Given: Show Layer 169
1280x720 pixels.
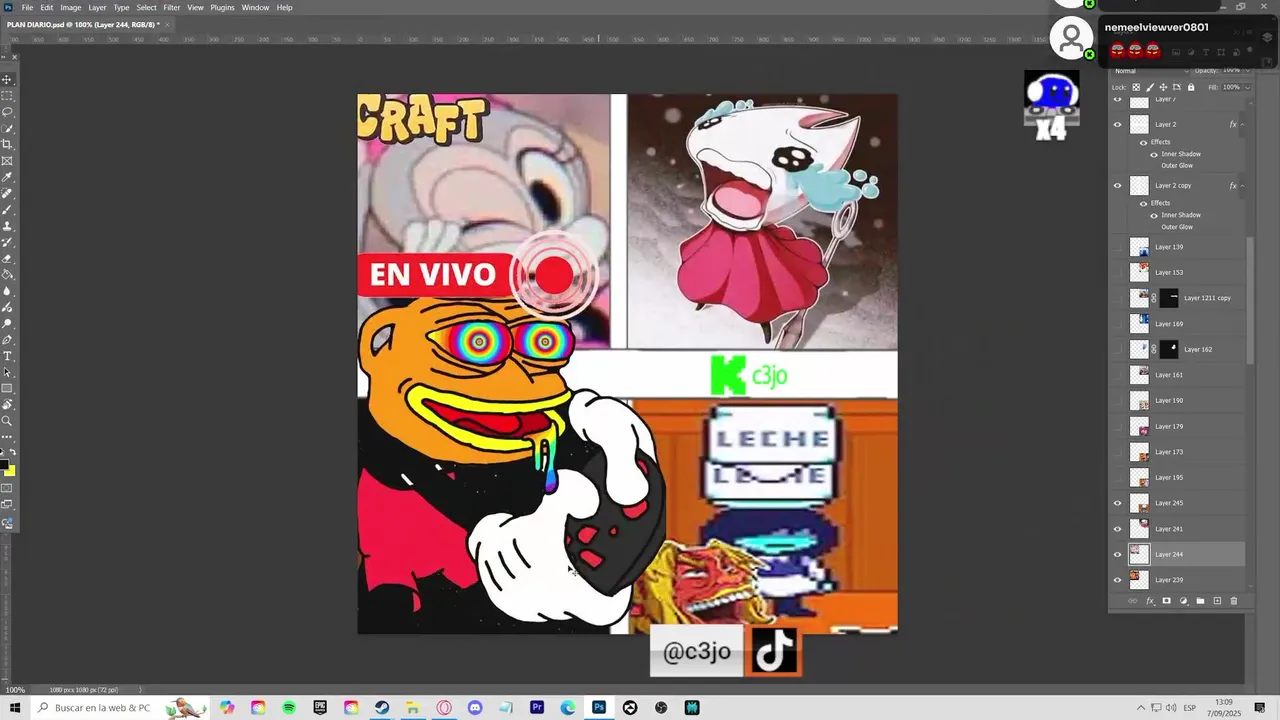Looking at the screenshot, I should click(1118, 324).
